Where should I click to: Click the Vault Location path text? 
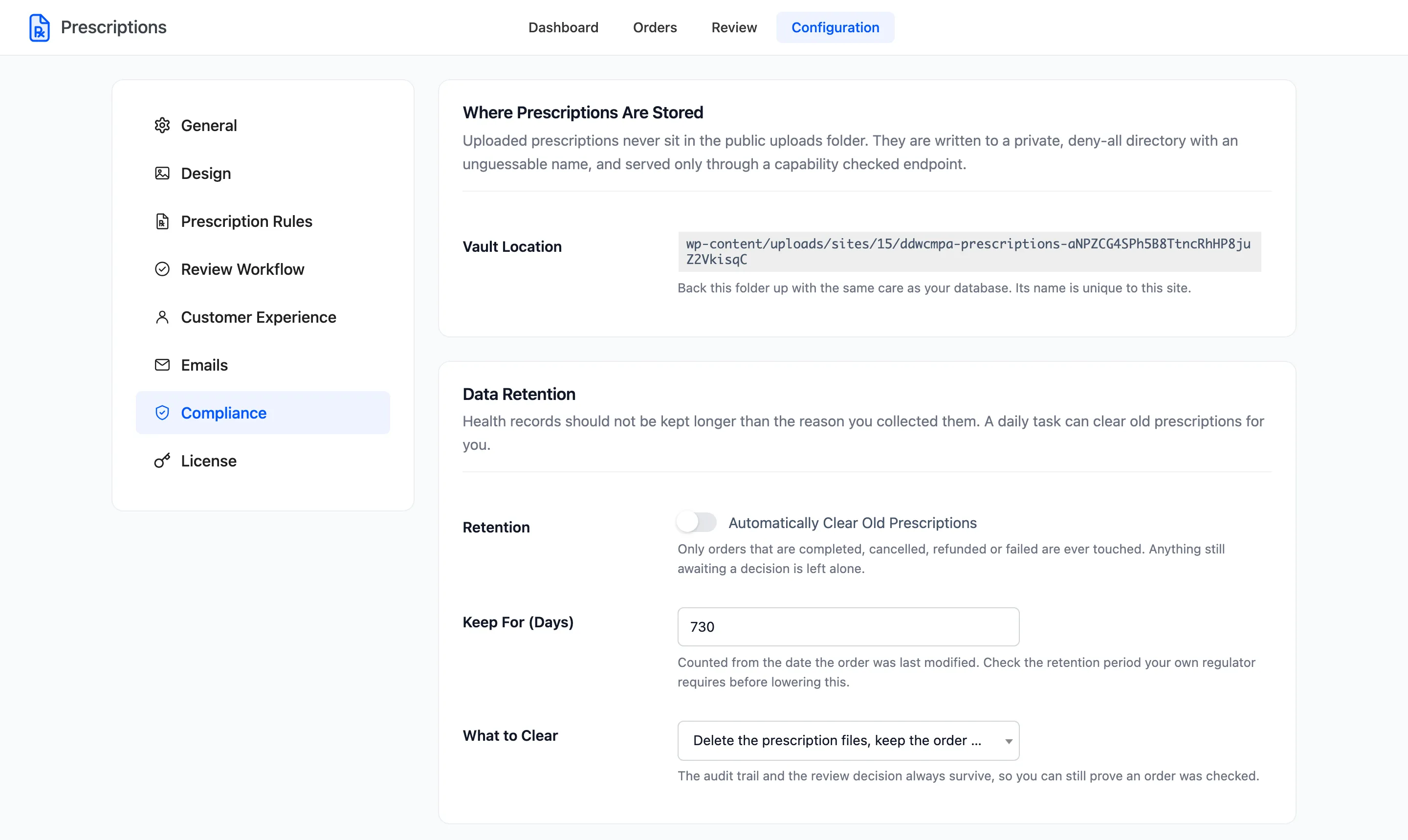(969, 251)
